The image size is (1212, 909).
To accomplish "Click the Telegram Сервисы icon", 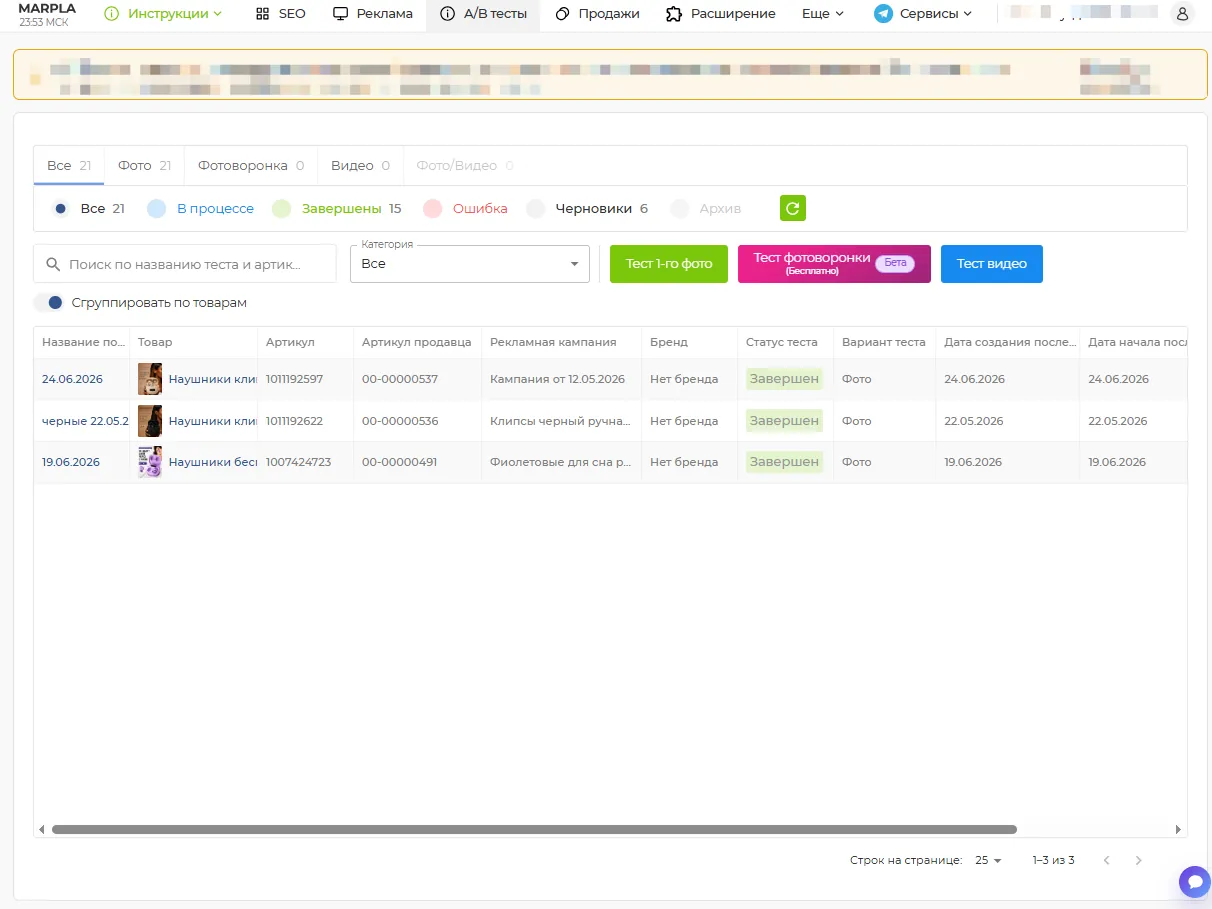I will coord(883,14).
